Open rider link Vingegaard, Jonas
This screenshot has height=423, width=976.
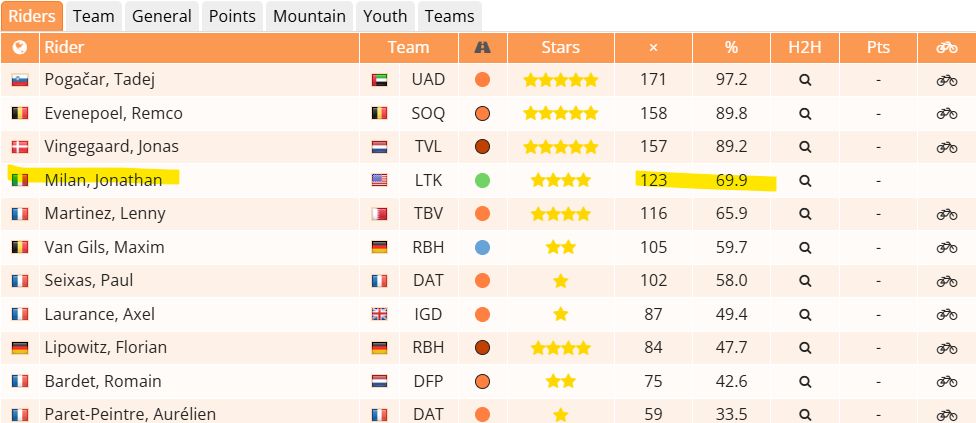tap(111, 147)
